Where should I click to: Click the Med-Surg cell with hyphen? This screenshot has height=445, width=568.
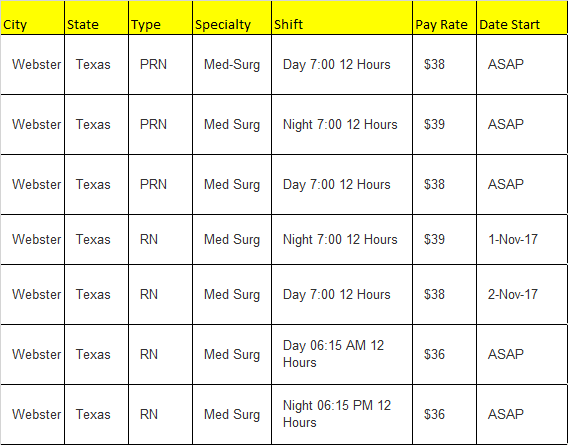tap(232, 65)
